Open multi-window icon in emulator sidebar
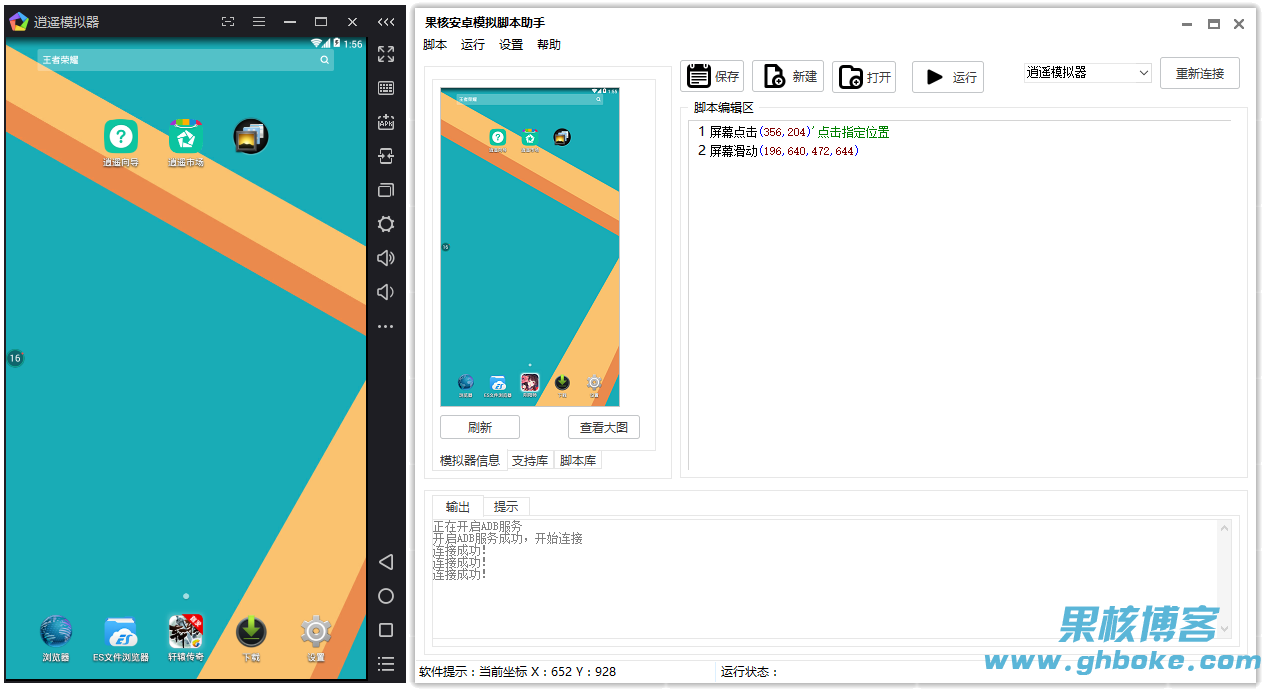This screenshot has width=1274, height=696. click(x=386, y=190)
